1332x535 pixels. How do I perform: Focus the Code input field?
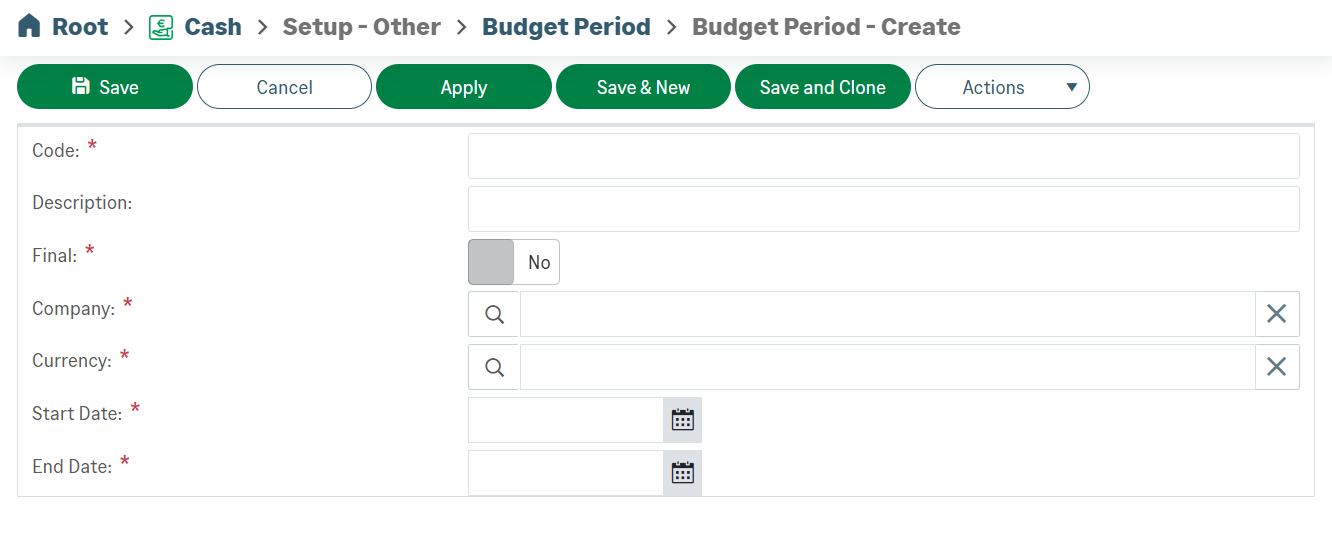tap(883, 156)
